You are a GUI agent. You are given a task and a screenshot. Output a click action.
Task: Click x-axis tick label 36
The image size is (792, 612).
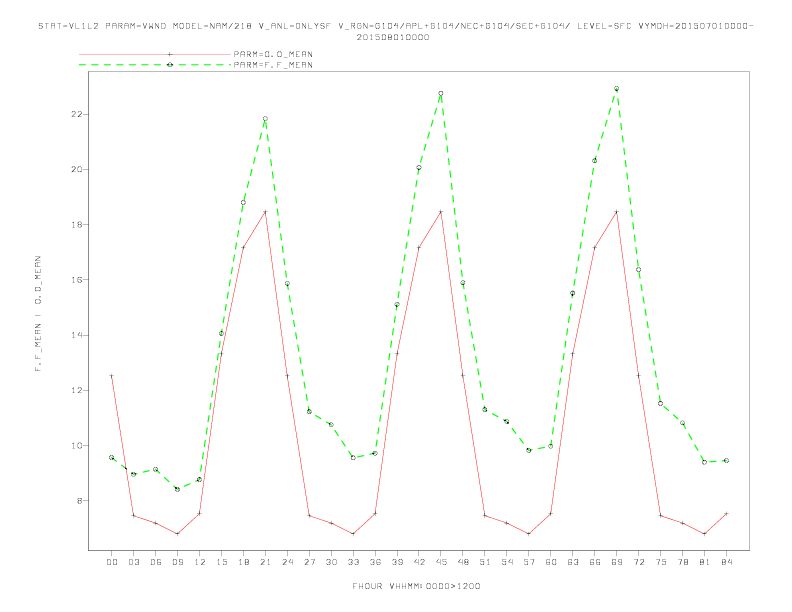pos(375,562)
